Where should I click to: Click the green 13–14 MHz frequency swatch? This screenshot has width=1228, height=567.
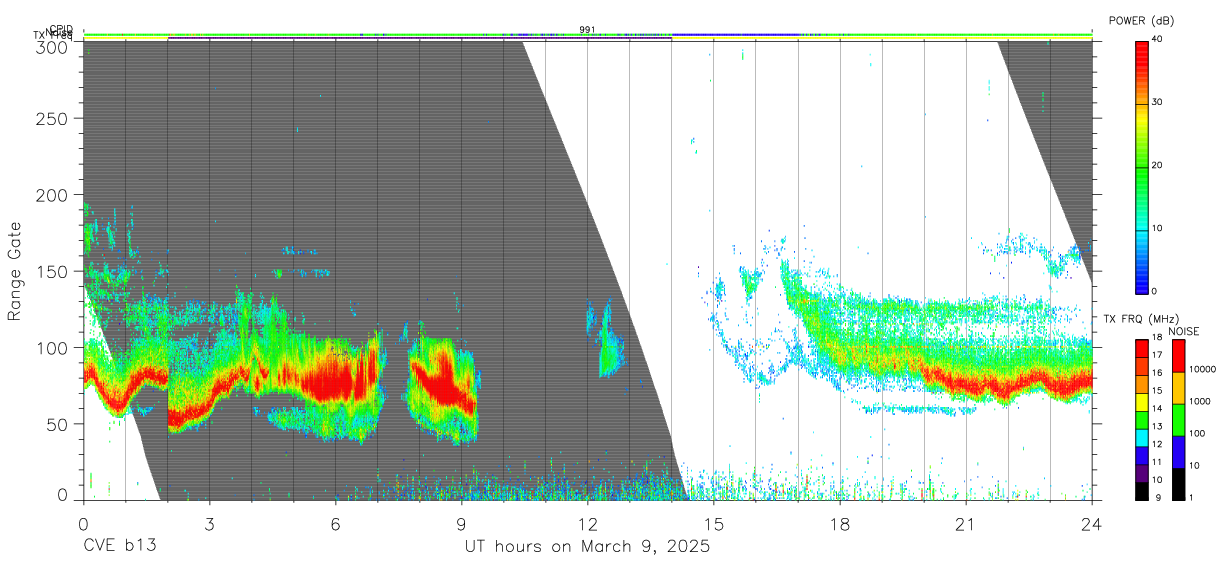pos(1141,419)
